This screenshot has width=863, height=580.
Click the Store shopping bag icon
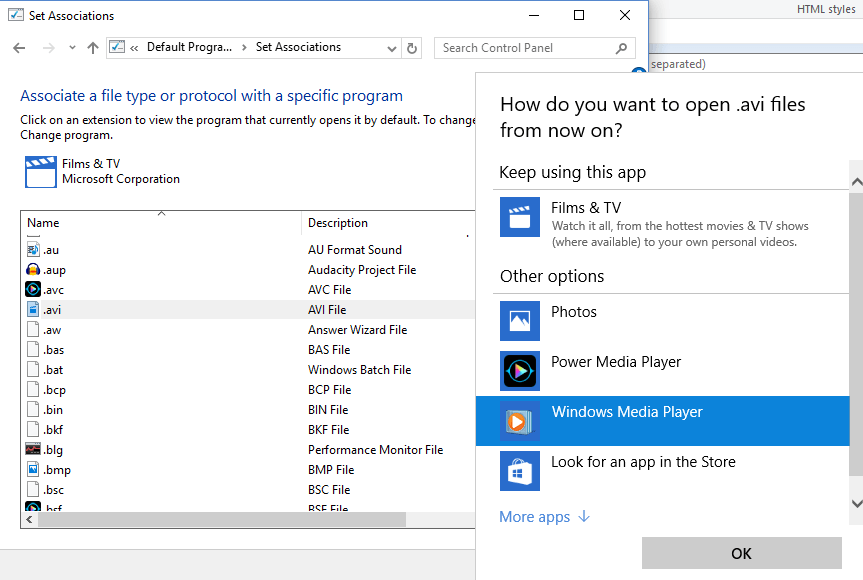pos(520,471)
